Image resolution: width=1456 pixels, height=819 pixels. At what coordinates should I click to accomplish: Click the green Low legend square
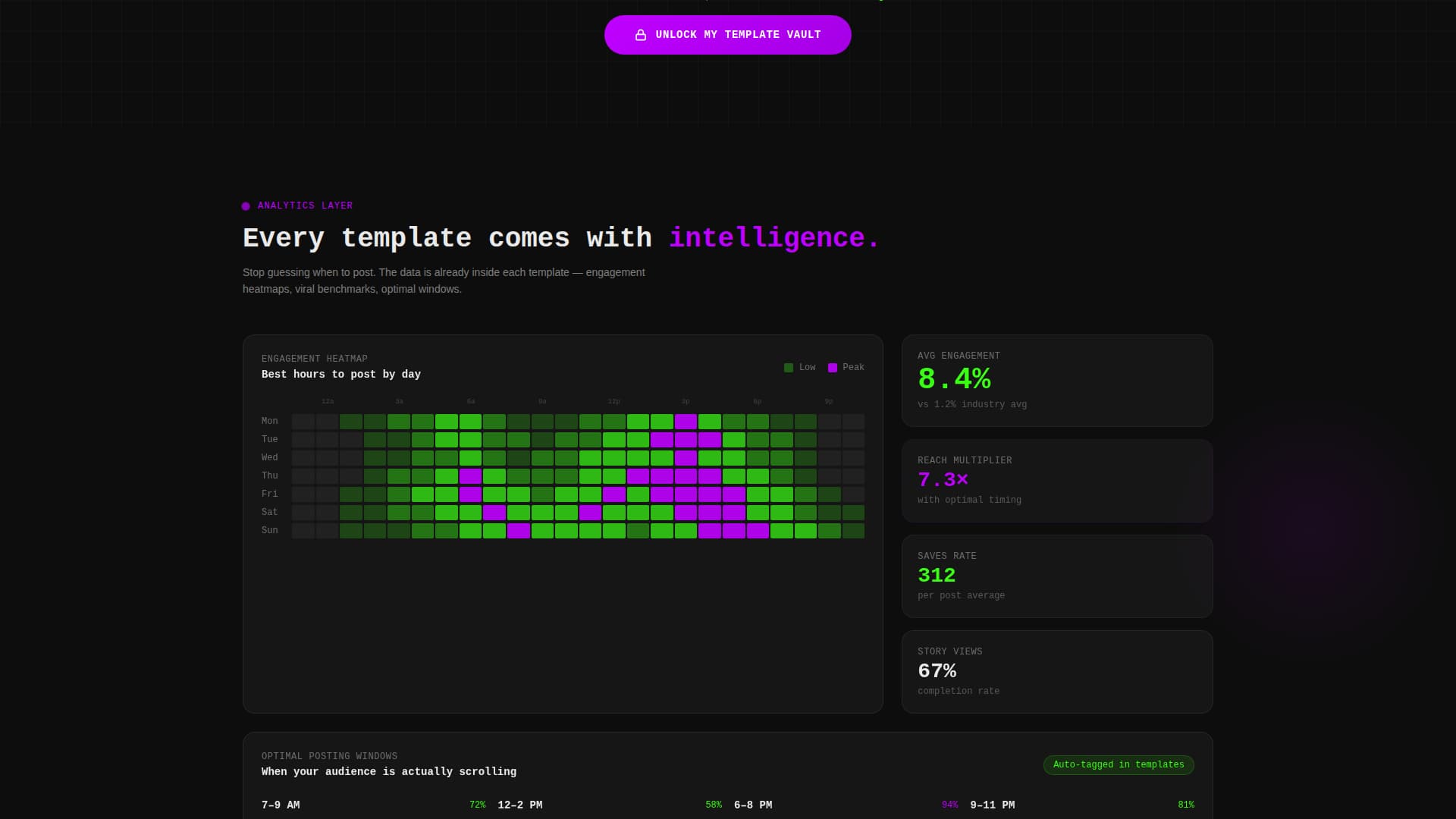(788, 367)
